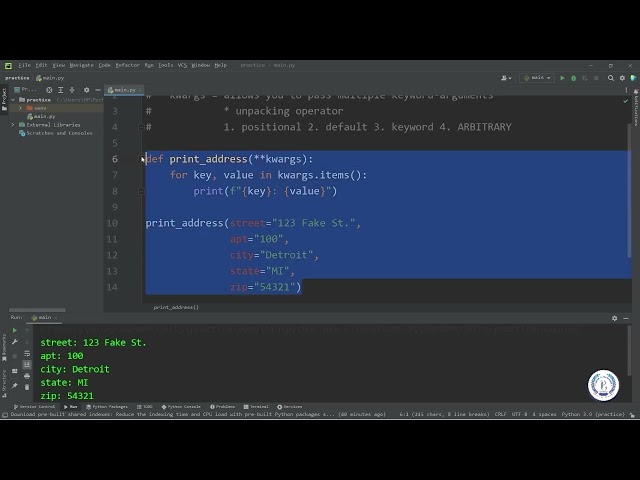The image size is (640, 480).
Task: Open Python Console tool window
Action: [181, 407]
